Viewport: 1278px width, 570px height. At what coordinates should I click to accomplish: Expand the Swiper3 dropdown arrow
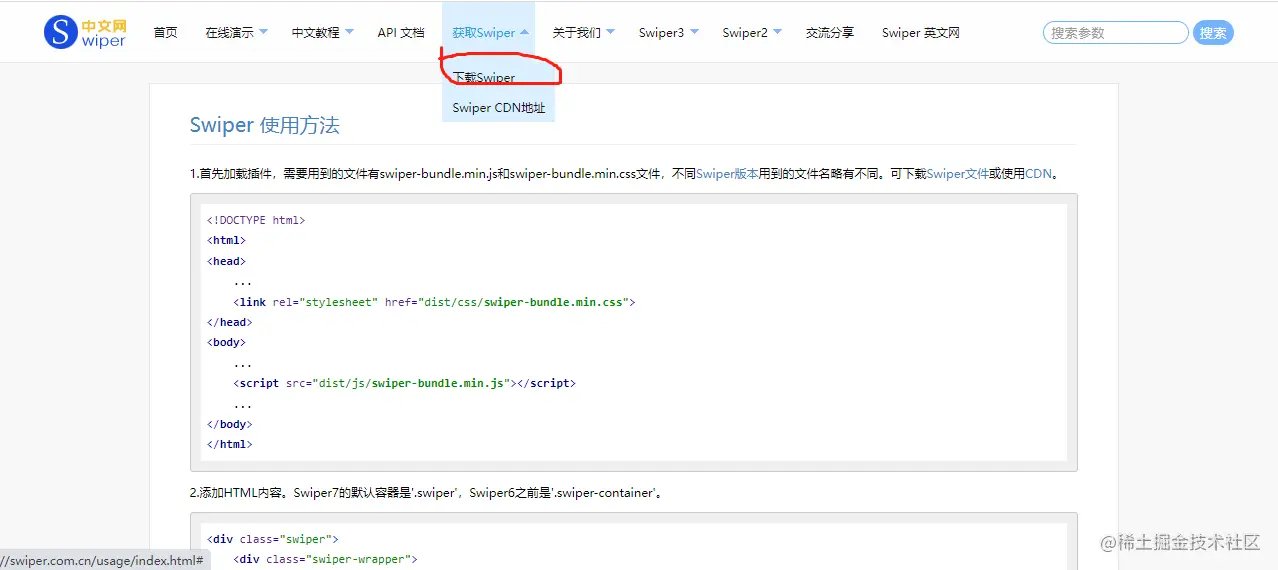[x=694, y=32]
